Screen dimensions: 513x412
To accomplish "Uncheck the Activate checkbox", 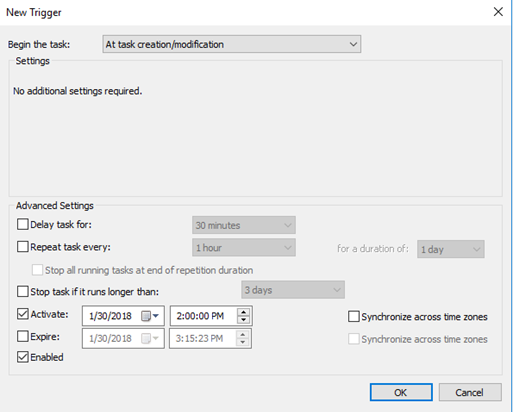I will tap(23, 314).
